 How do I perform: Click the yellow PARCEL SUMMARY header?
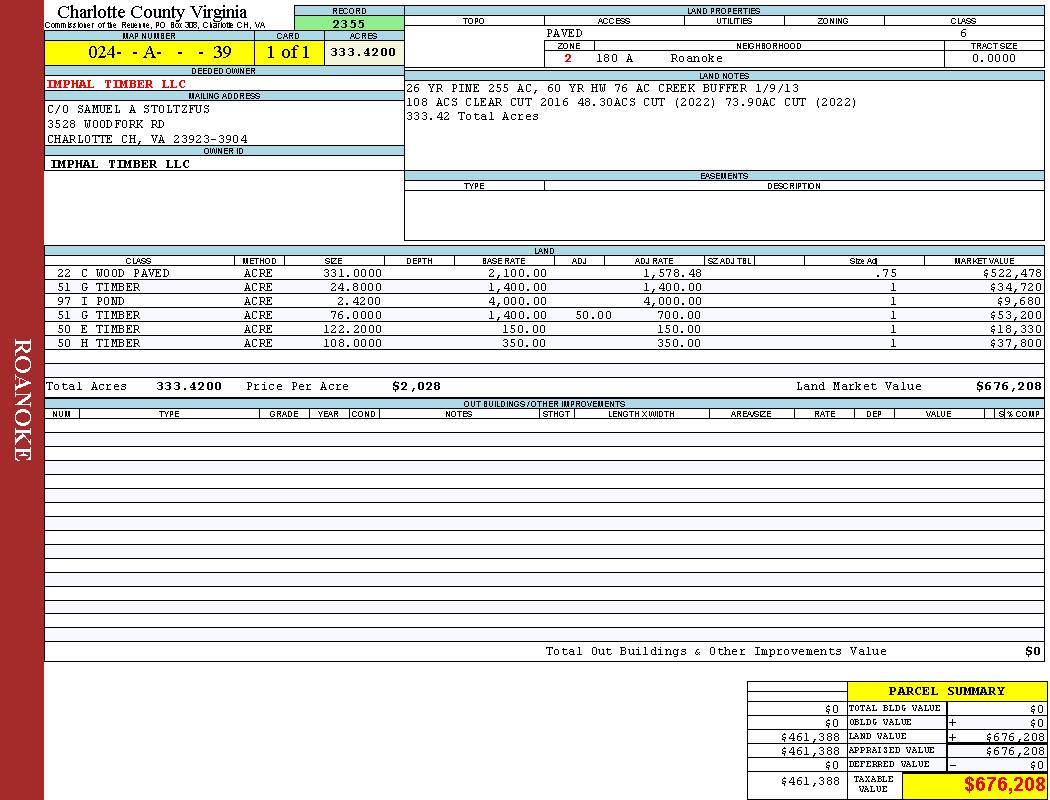pyautogui.click(x=946, y=691)
